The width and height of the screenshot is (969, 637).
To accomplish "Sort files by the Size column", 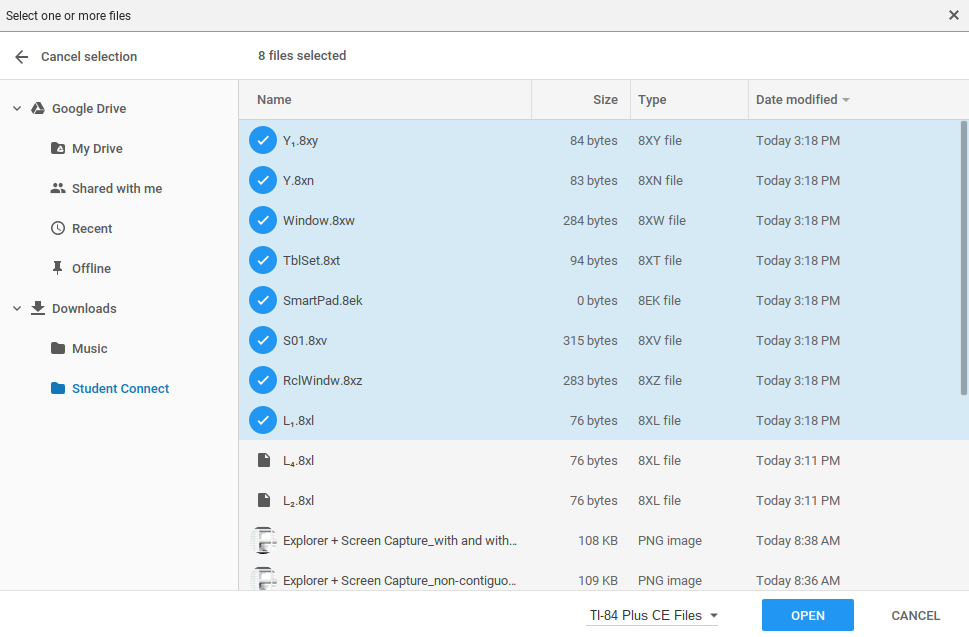I will 605,99.
